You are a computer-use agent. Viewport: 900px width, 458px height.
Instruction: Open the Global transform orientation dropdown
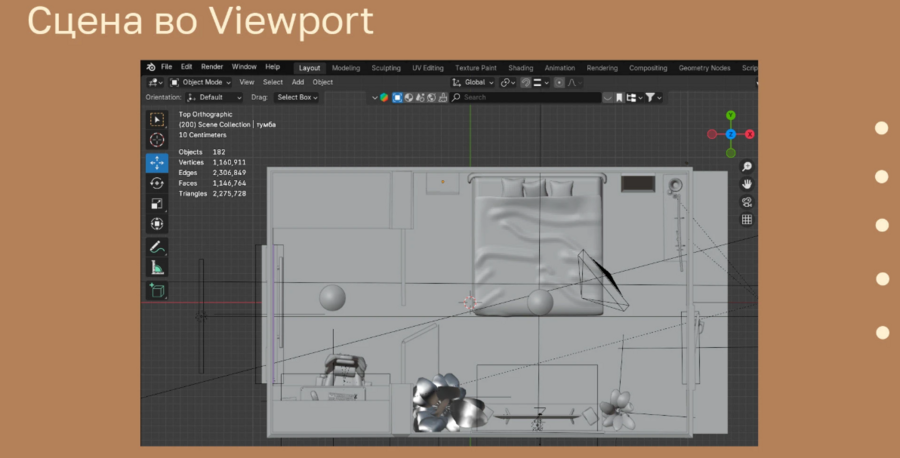pos(473,82)
